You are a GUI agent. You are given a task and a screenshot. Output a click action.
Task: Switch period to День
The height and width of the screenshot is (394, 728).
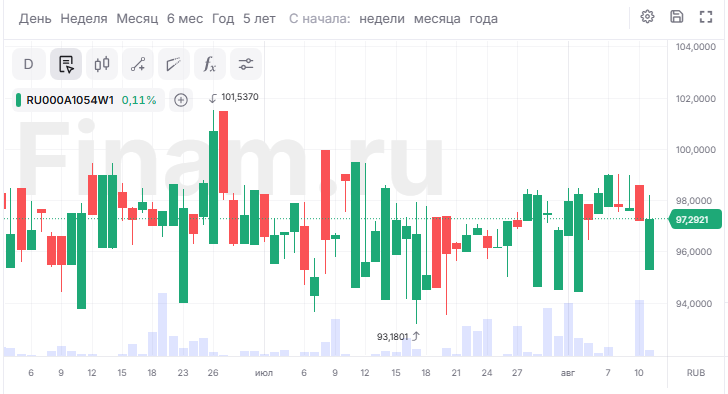[35, 19]
